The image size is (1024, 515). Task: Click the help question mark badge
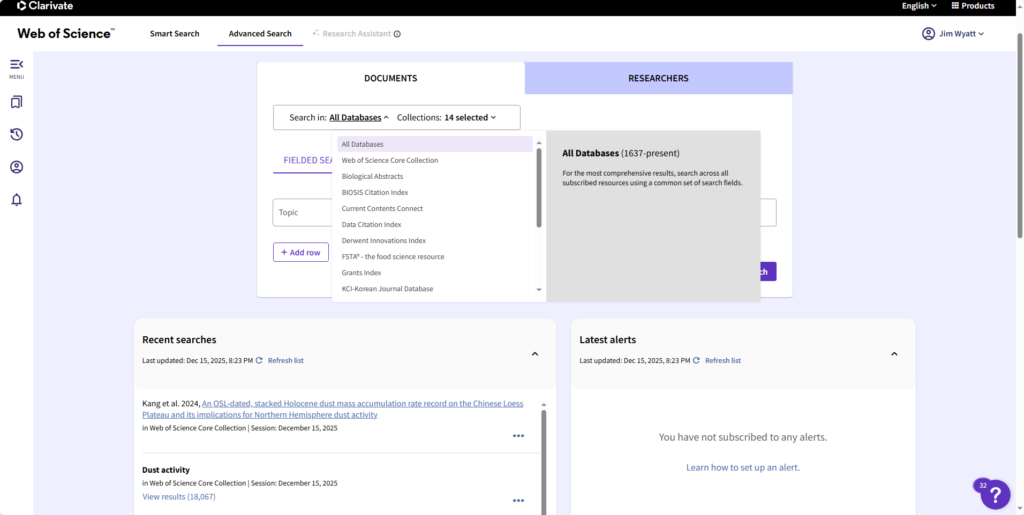994,494
